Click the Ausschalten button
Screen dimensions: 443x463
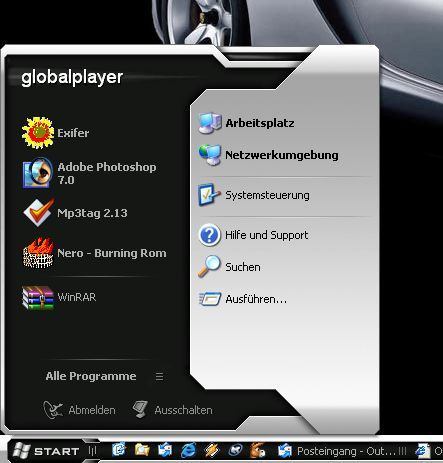click(x=172, y=410)
